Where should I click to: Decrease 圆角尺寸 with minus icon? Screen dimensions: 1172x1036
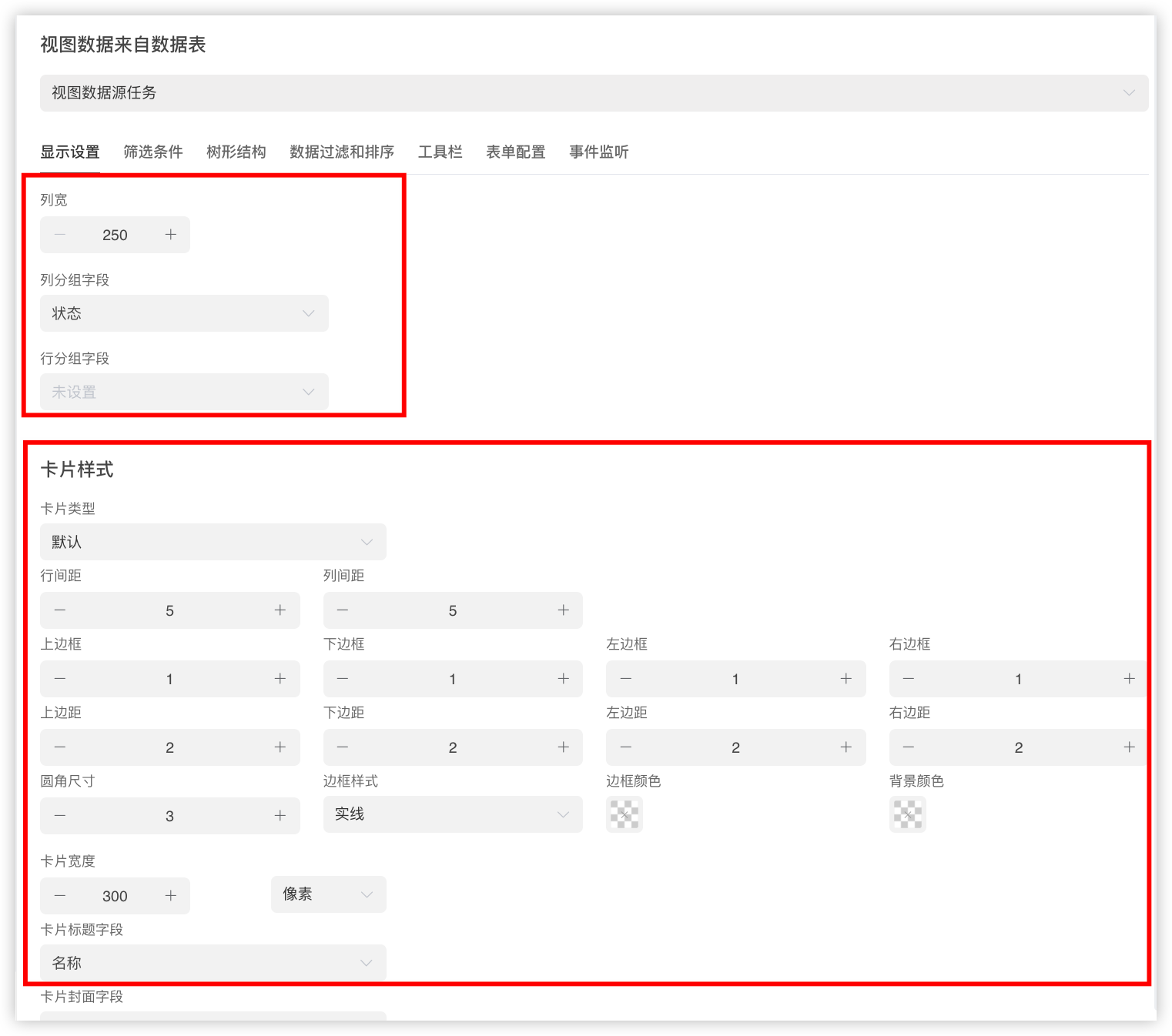click(x=60, y=816)
